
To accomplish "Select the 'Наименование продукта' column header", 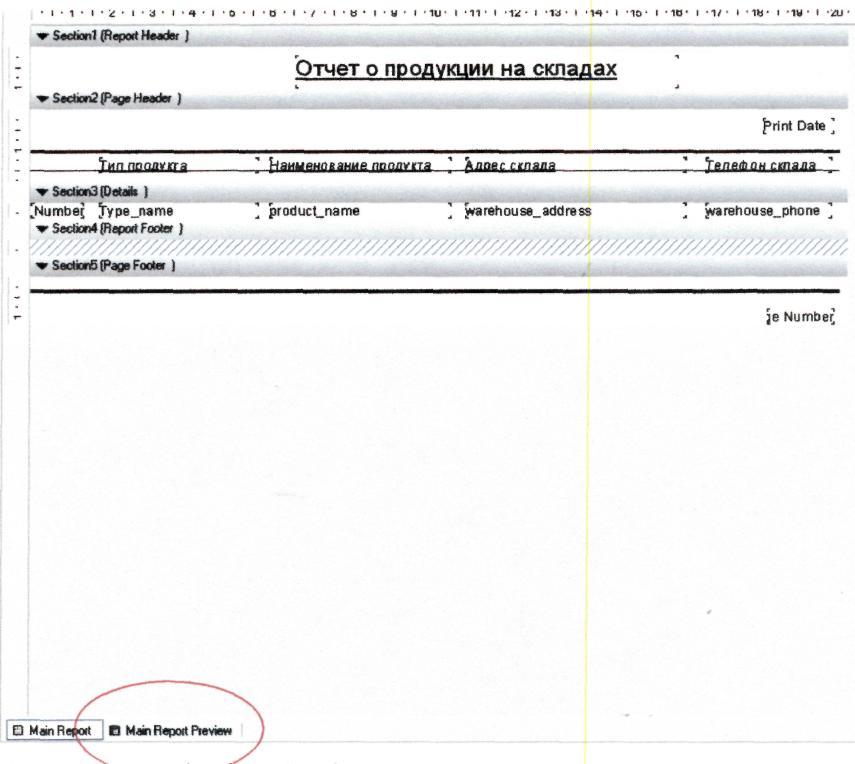I will point(360,165).
